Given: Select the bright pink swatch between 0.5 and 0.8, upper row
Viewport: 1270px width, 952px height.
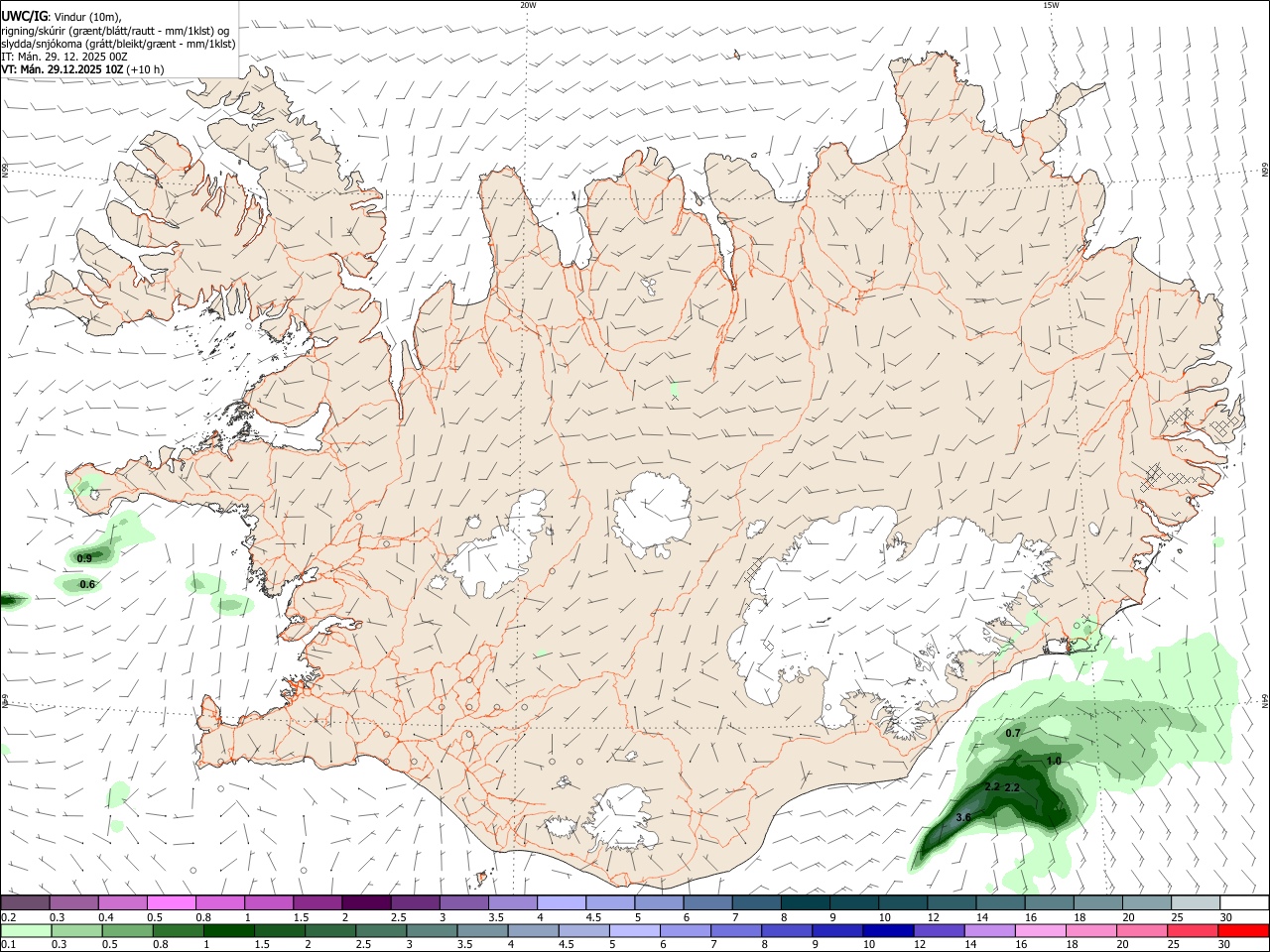Looking at the screenshot, I should click(171, 903).
